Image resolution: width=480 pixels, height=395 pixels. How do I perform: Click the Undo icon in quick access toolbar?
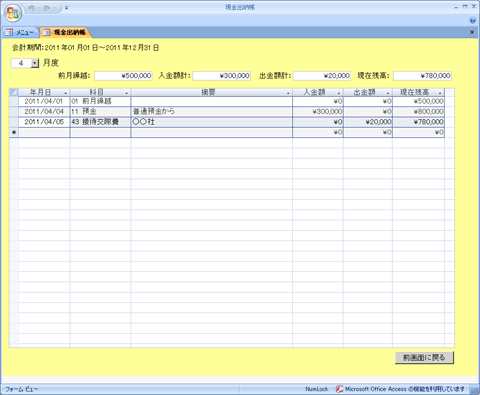click(31, 8)
